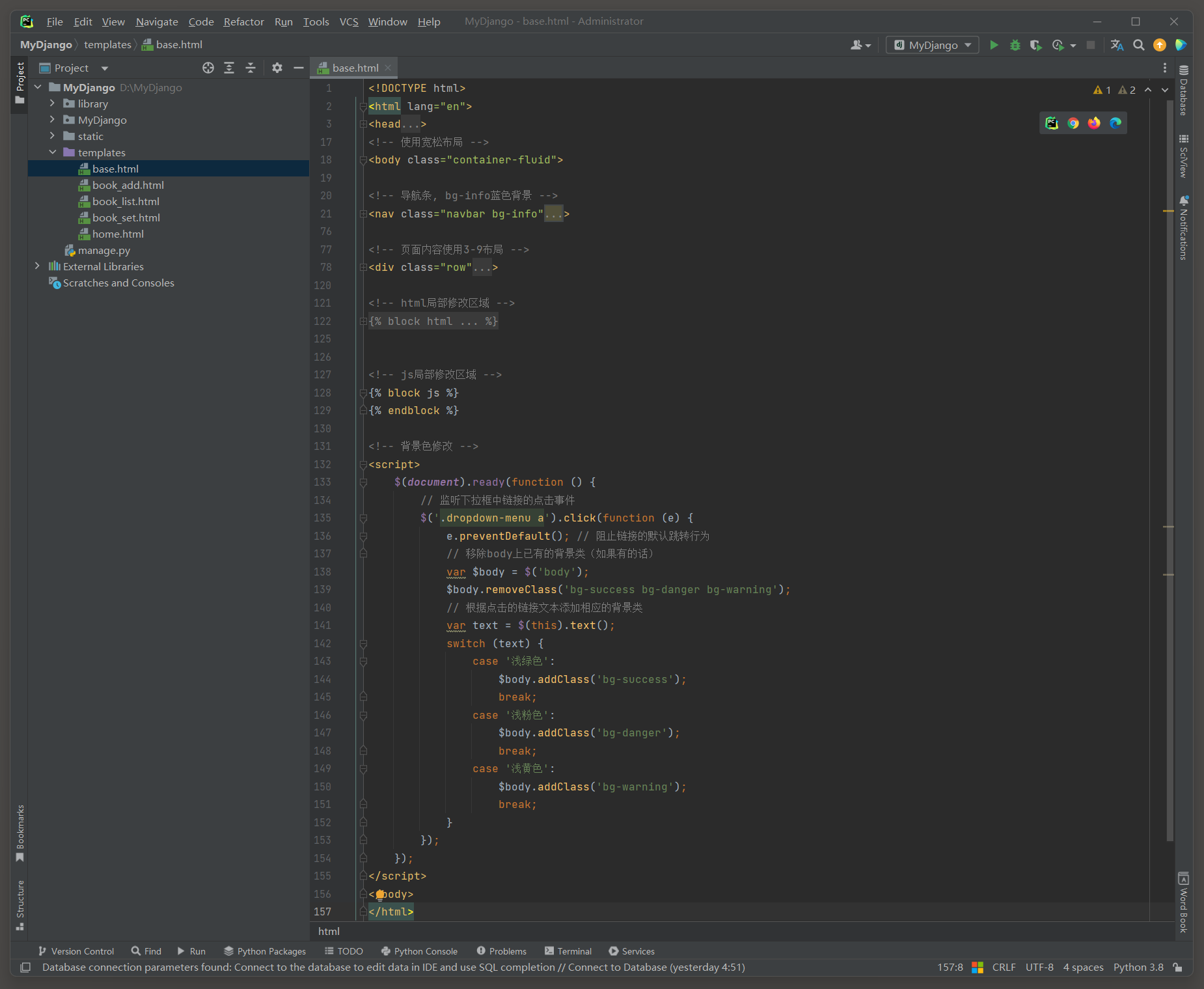Open base.html in Chrome browser
This screenshot has height=989, width=1204.
1073,123
